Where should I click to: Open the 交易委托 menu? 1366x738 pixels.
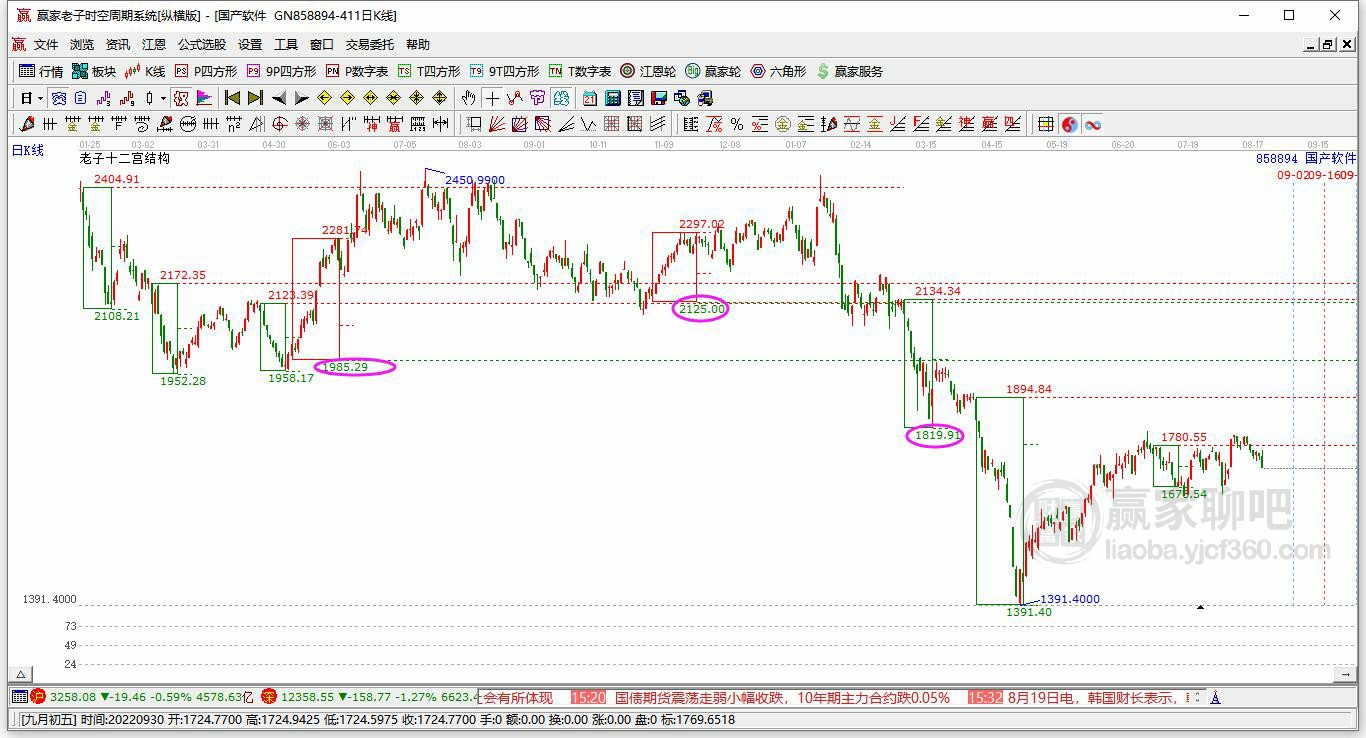pos(370,45)
